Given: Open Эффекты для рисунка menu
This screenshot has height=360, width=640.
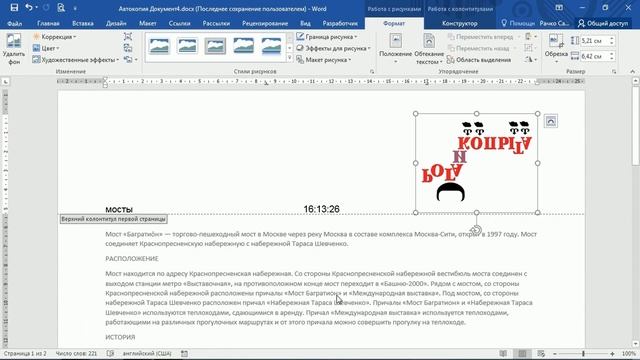Looking at the screenshot, I should coord(333,48).
